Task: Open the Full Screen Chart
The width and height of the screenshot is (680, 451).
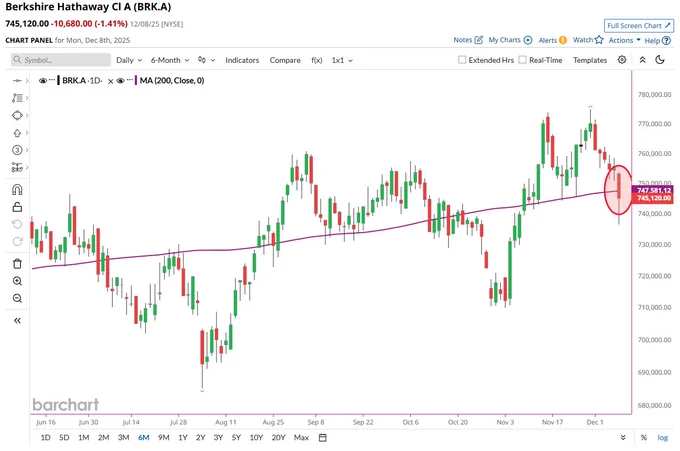Action: pos(639,26)
